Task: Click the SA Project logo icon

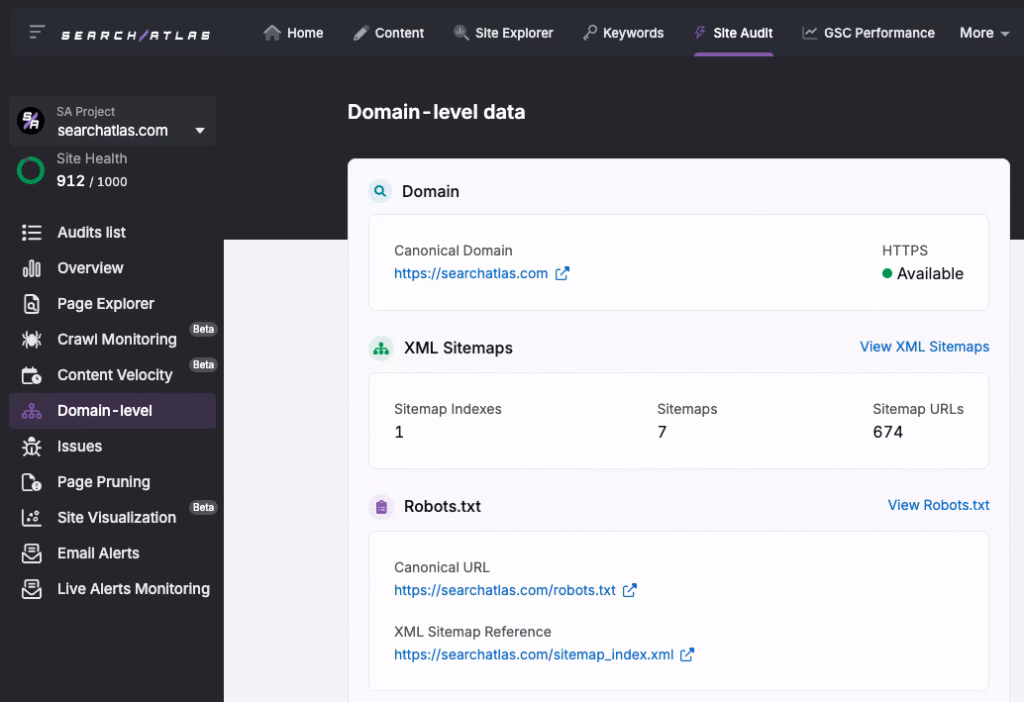Action: (32, 120)
